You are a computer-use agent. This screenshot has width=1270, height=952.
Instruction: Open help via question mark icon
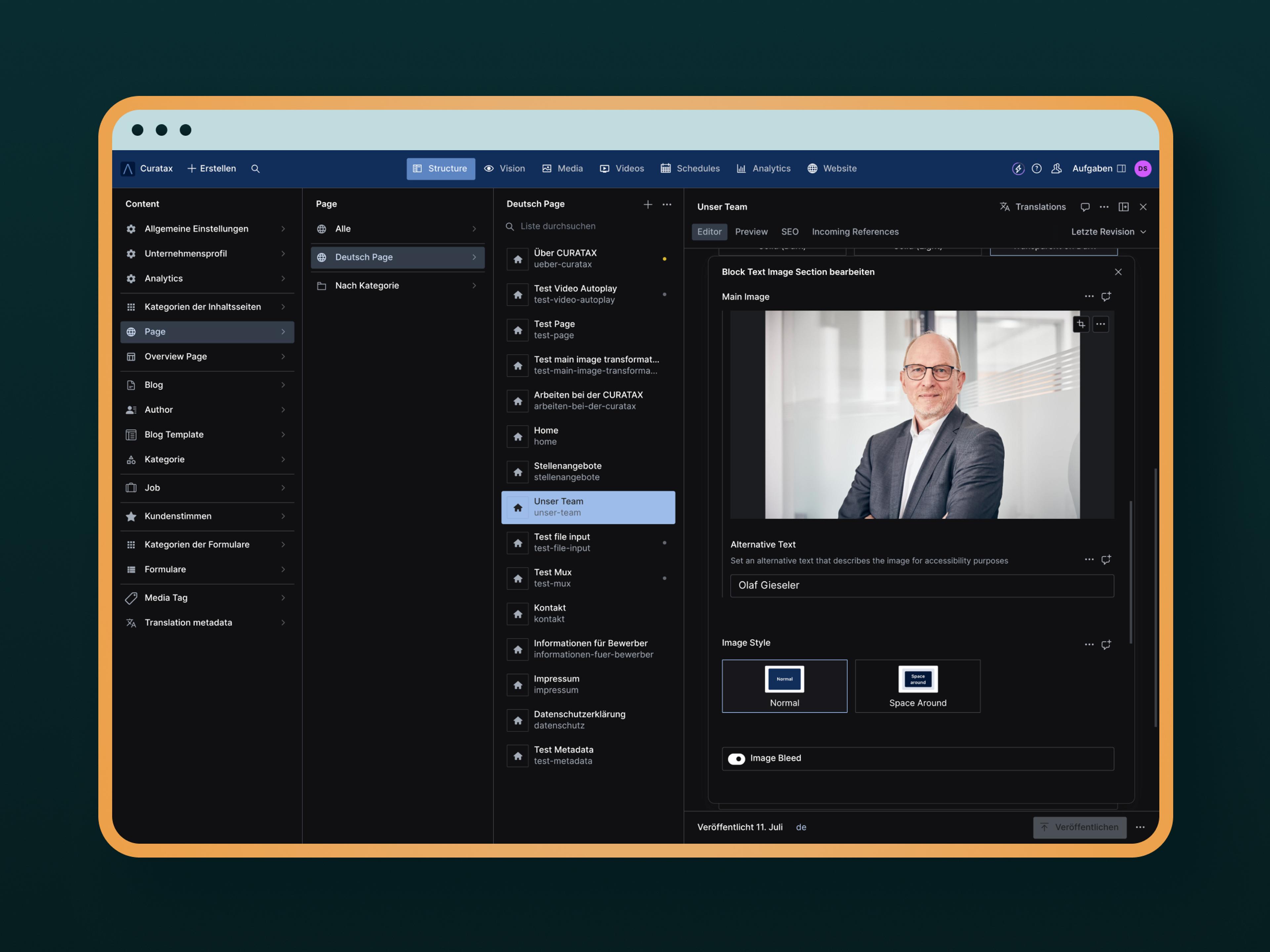tap(1036, 169)
